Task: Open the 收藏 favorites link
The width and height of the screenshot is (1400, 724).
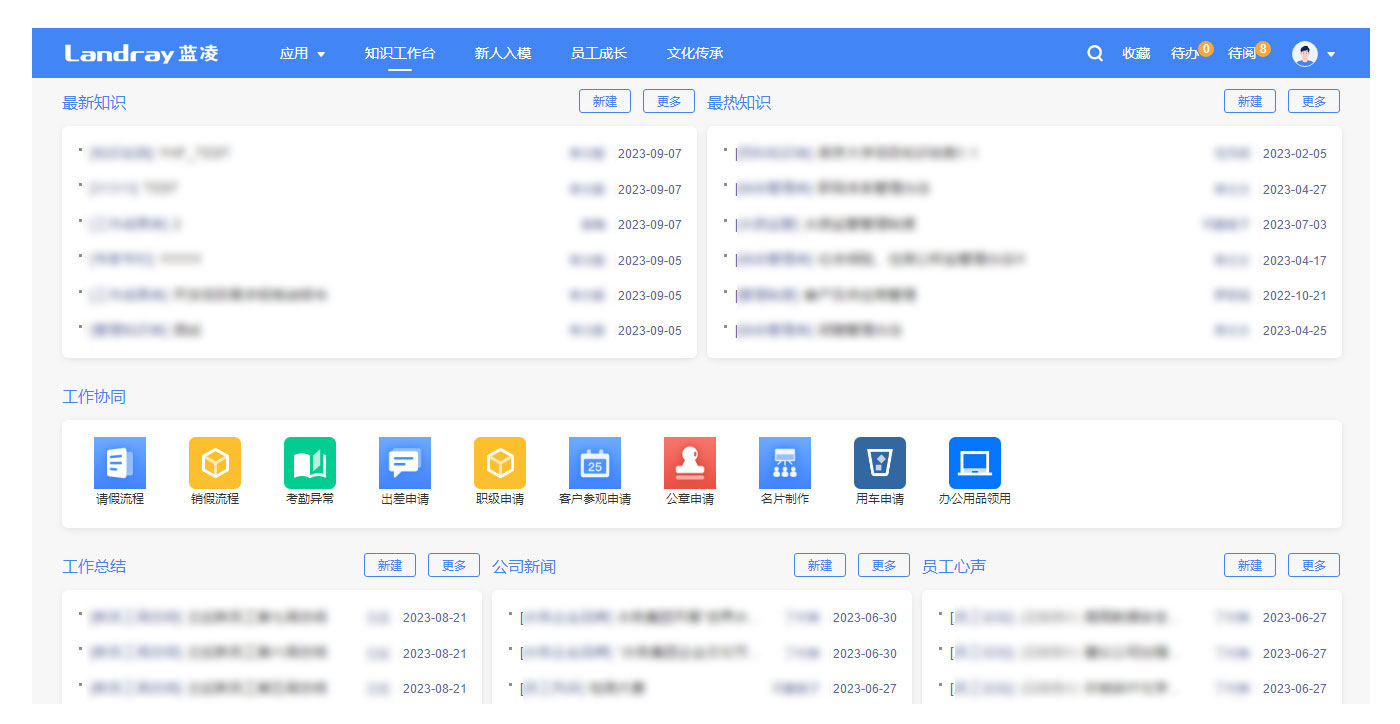Action: pyautogui.click(x=1136, y=53)
